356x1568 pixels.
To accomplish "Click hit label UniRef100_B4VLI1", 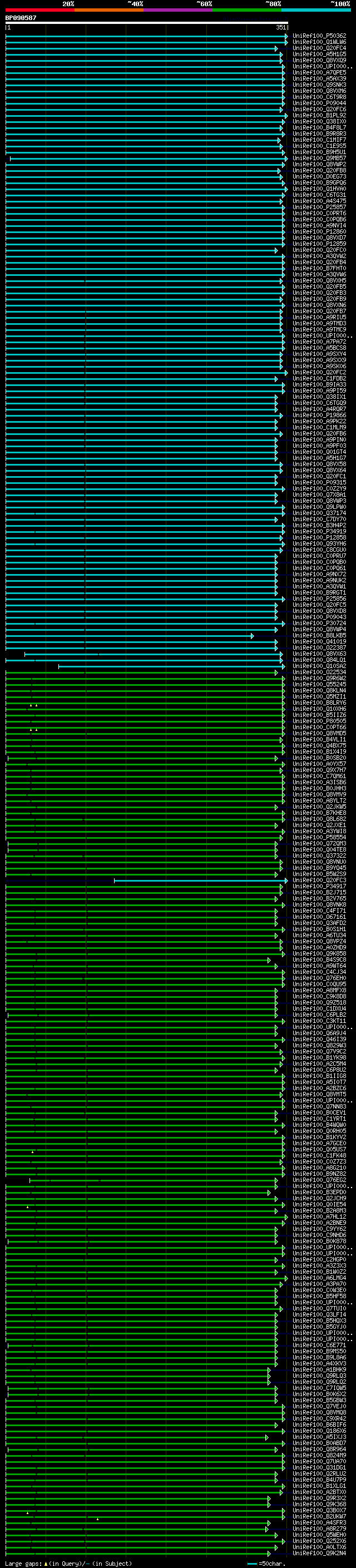I will pos(319,740).
